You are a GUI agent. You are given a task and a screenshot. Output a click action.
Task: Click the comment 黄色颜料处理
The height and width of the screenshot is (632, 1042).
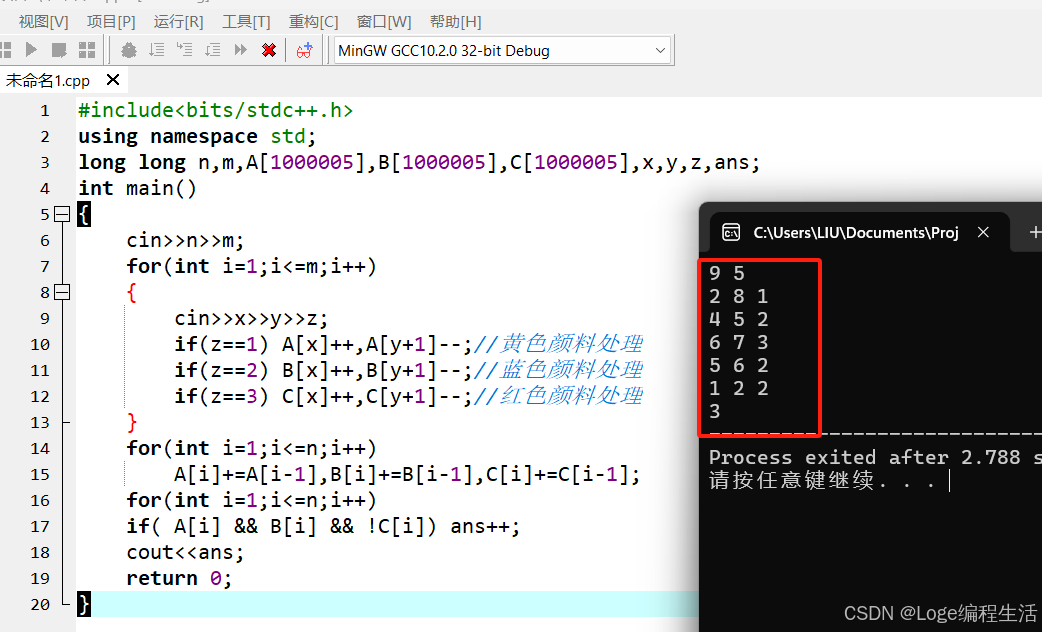pos(558,344)
